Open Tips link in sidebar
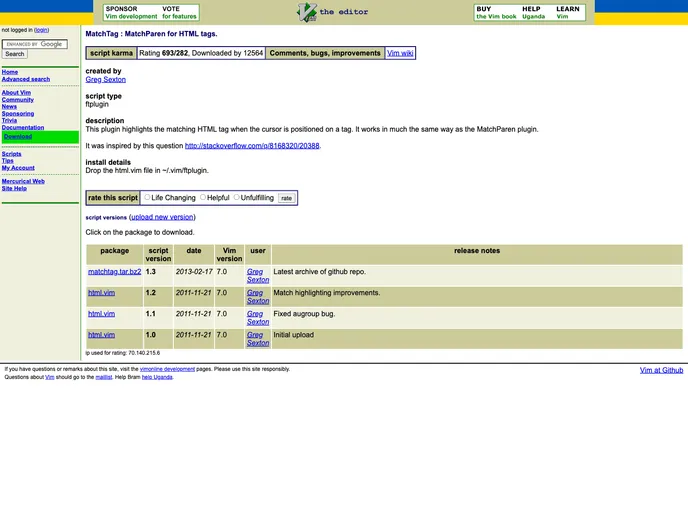The image size is (688, 512). pos(7,161)
